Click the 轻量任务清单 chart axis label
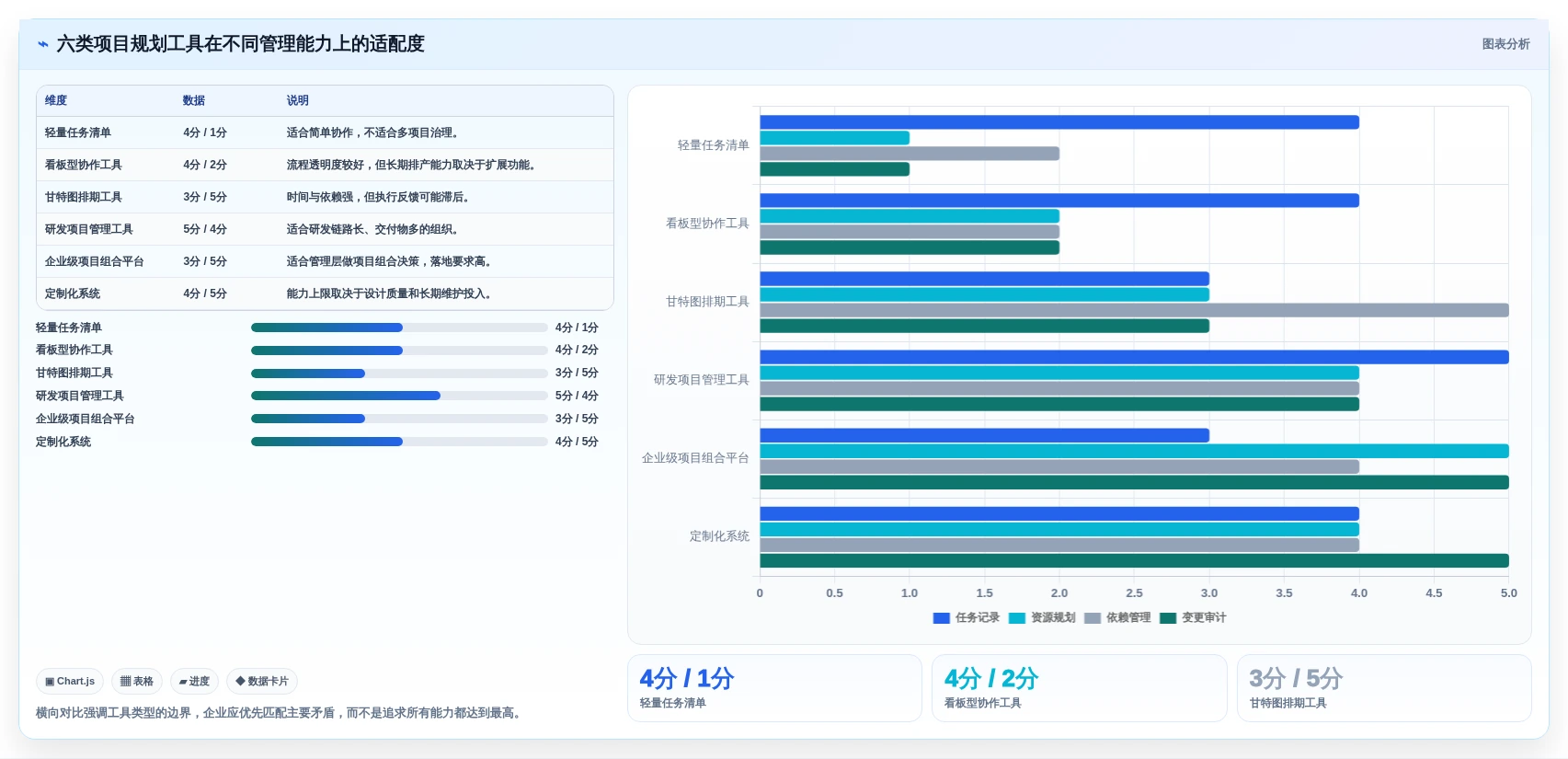 (714, 145)
